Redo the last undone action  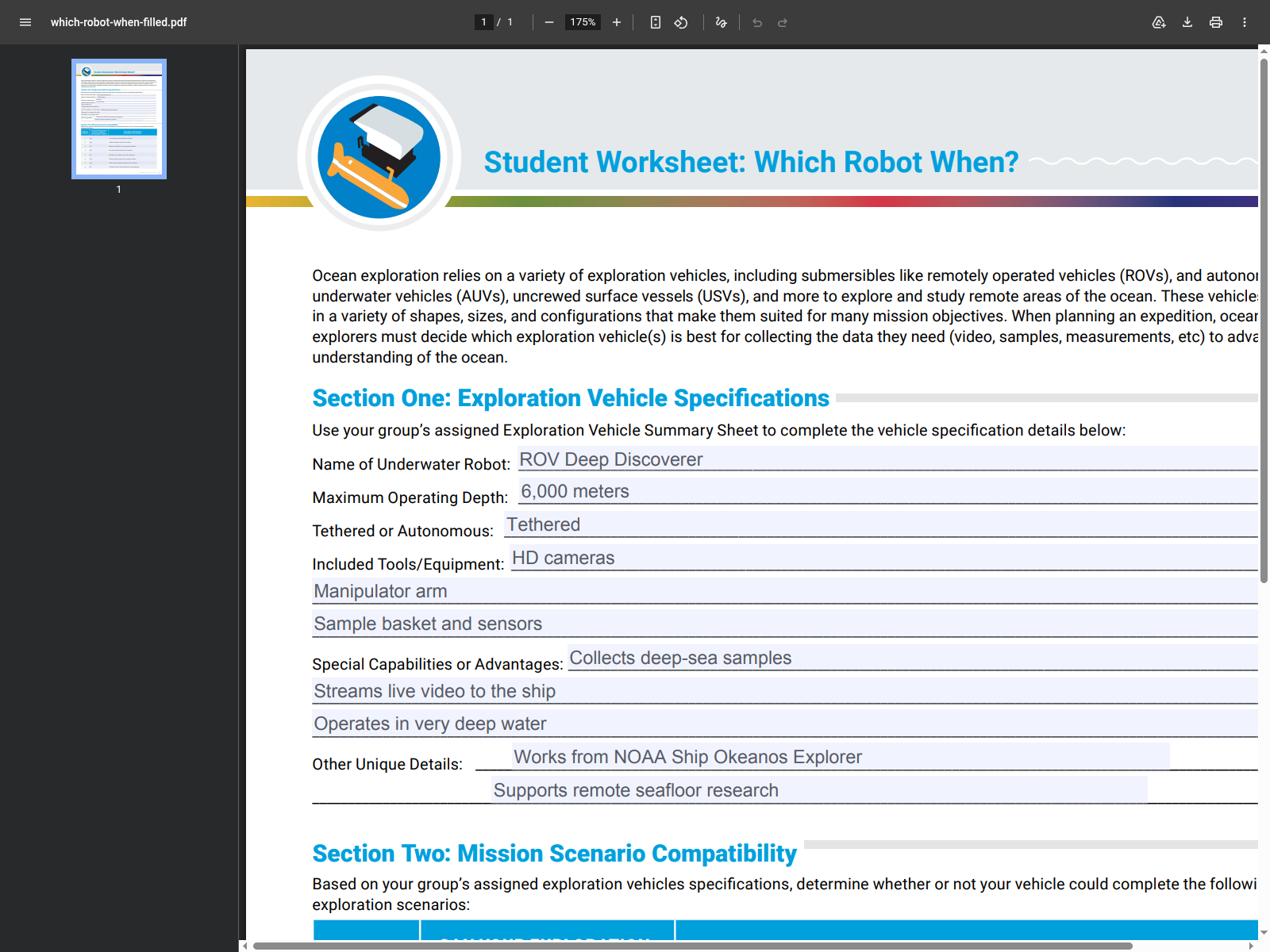coord(783,22)
